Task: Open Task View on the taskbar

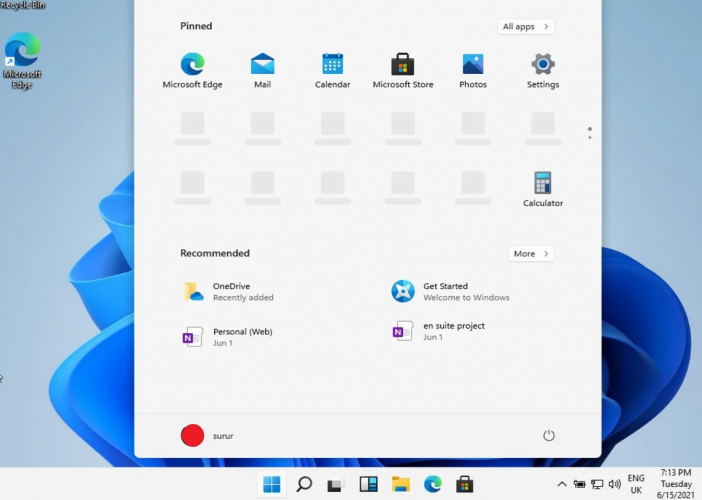Action: (335, 484)
